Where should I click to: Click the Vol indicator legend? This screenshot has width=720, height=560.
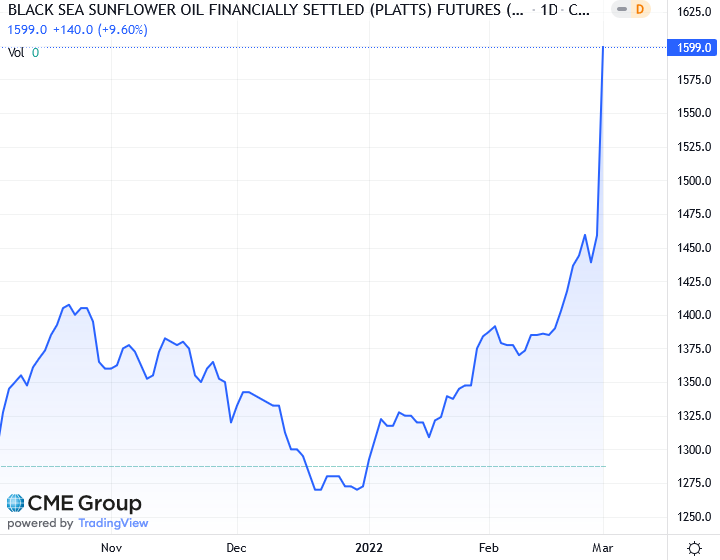click(16, 52)
